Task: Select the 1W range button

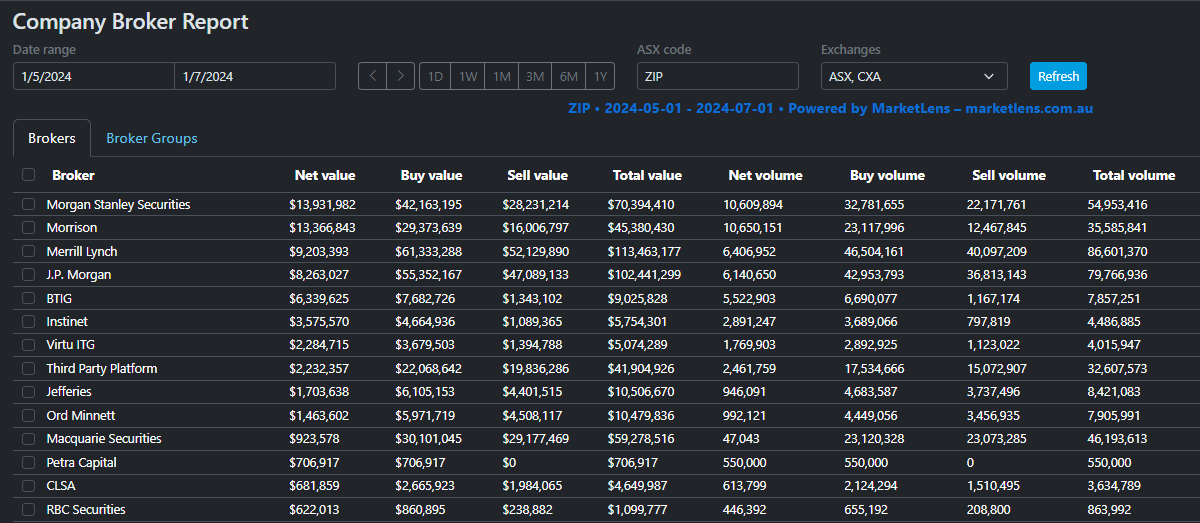Action: (468, 76)
